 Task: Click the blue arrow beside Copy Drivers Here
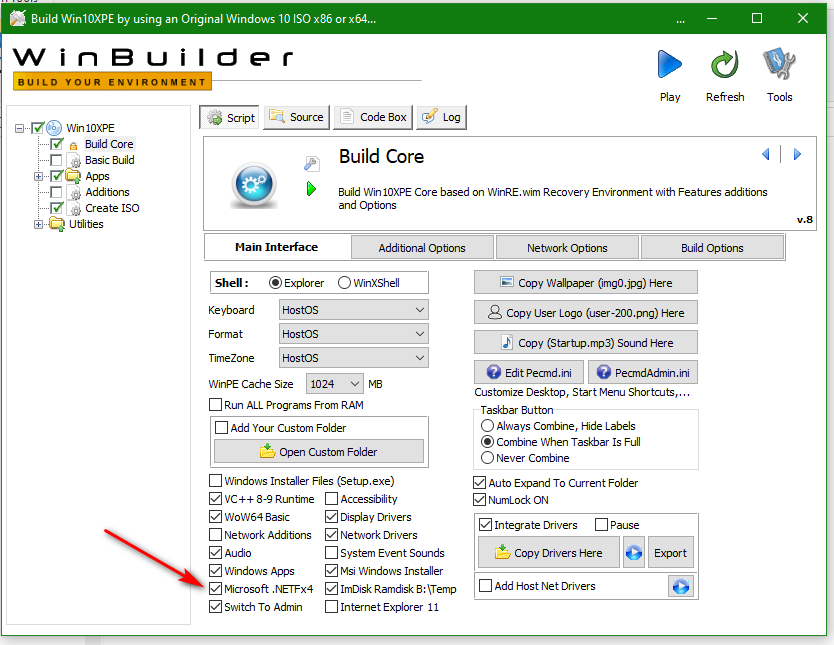coord(633,553)
